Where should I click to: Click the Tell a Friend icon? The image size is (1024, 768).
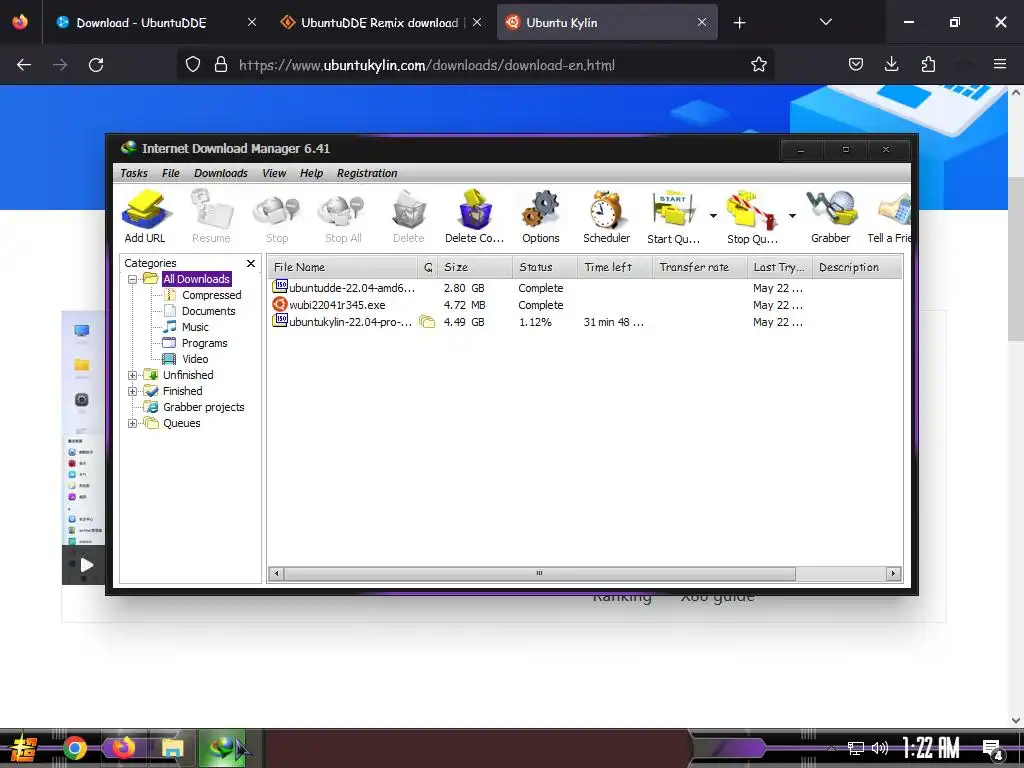pyautogui.click(x=889, y=216)
